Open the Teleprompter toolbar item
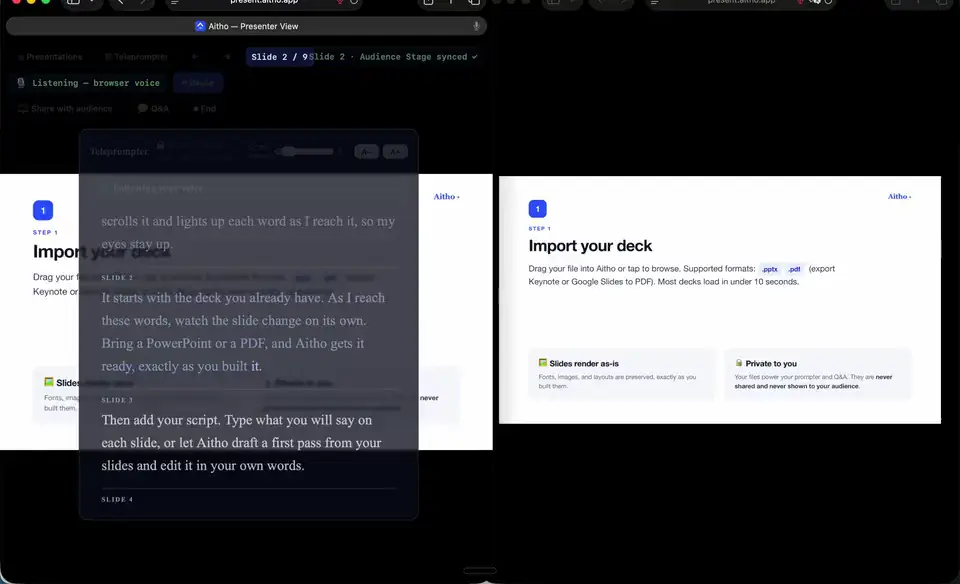Screen dimensions: 960x584 137,57
